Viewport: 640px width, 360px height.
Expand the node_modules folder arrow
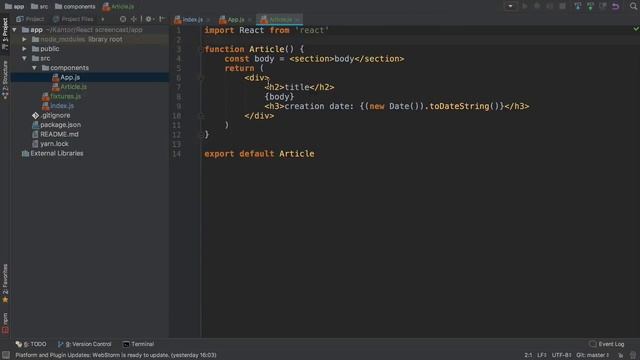(x=24, y=39)
